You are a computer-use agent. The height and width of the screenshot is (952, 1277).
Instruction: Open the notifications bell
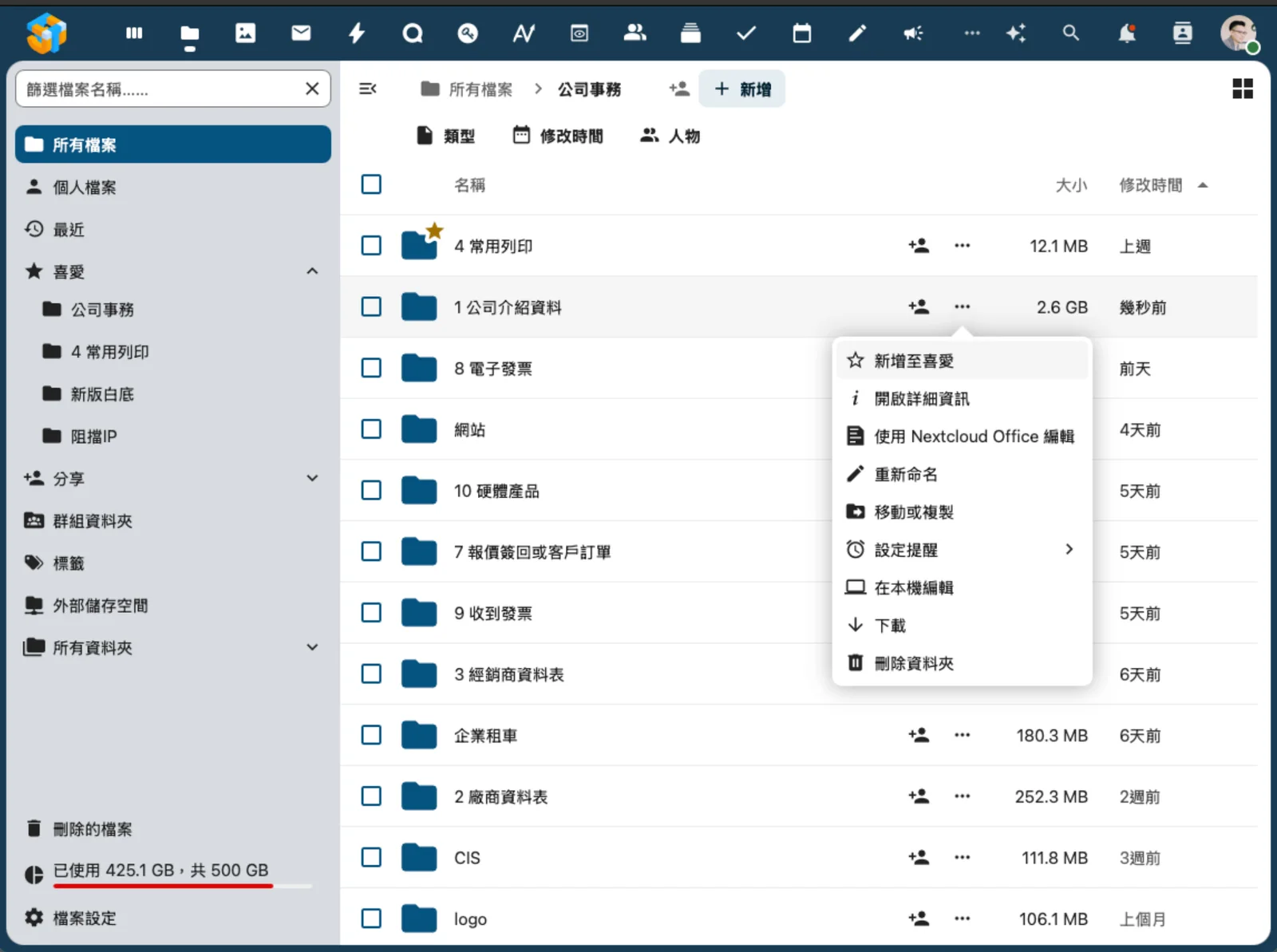coord(1127,33)
